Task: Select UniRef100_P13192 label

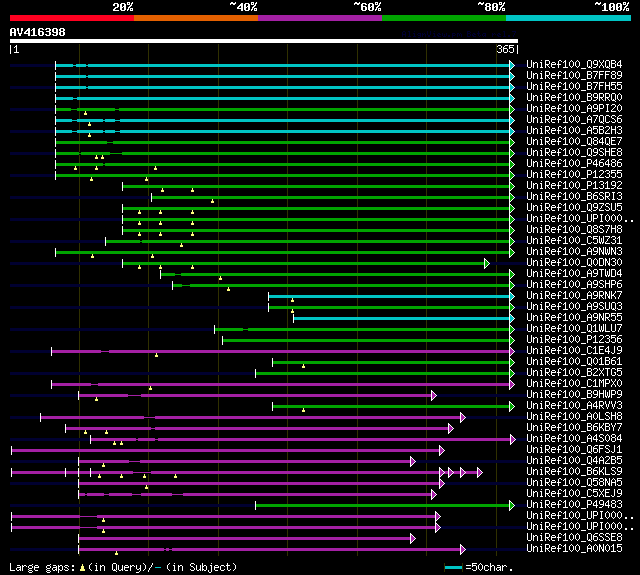Action: (x=574, y=186)
